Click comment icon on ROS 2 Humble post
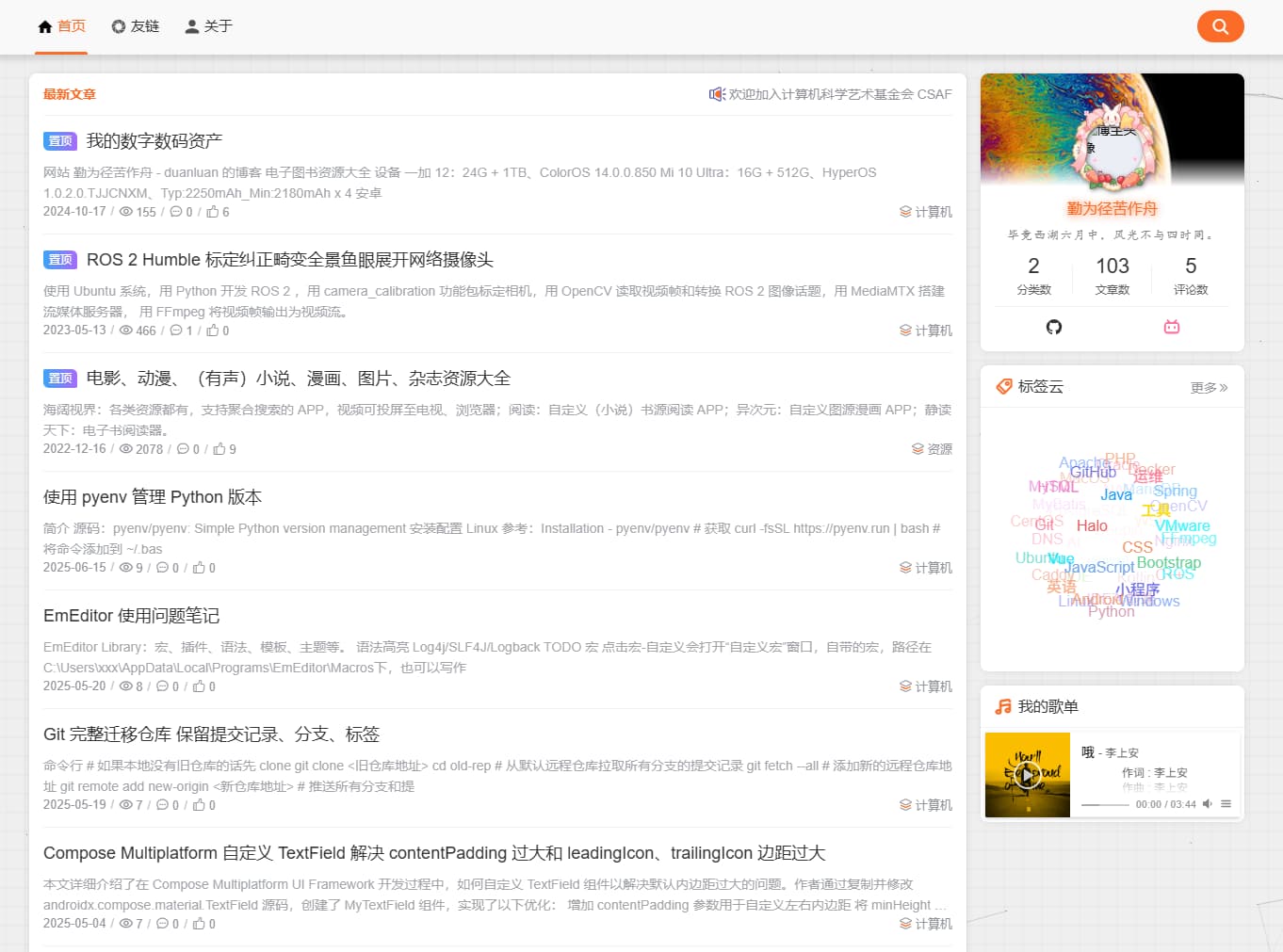 [x=176, y=331]
